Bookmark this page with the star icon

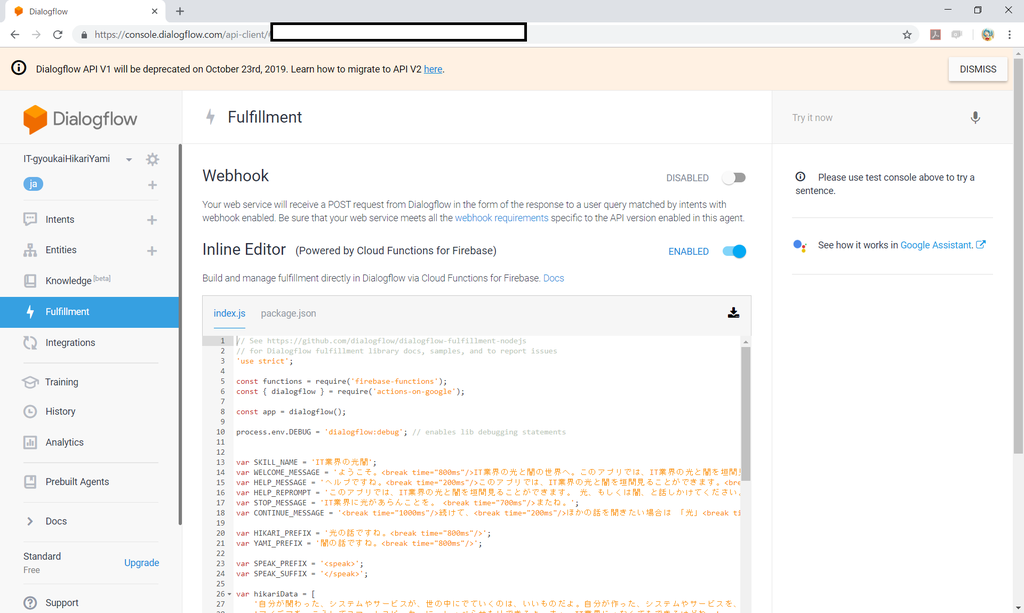pos(907,35)
